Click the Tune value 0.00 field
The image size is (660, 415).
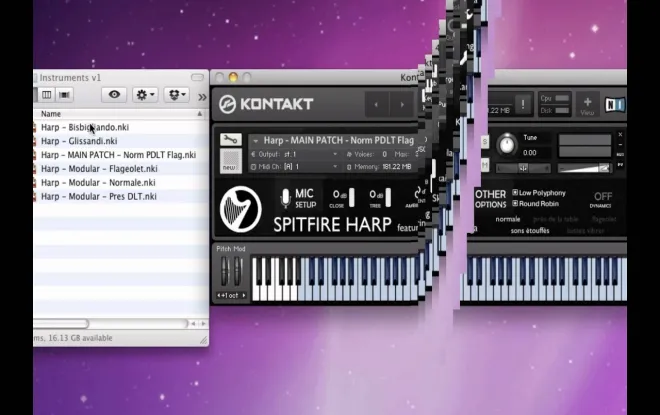pyautogui.click(x=530, y=153)
